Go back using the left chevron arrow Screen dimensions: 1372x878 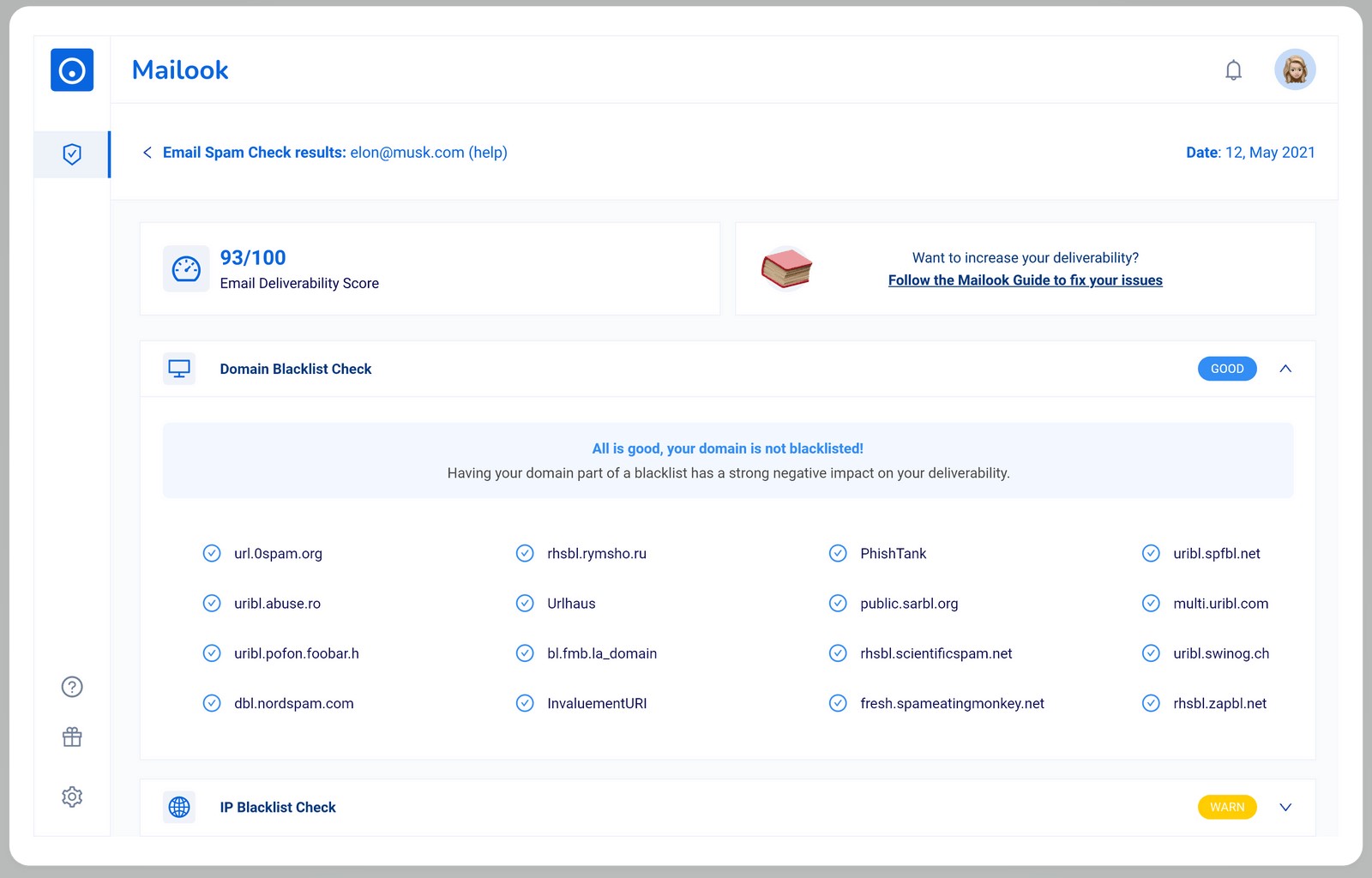[147, 153]
